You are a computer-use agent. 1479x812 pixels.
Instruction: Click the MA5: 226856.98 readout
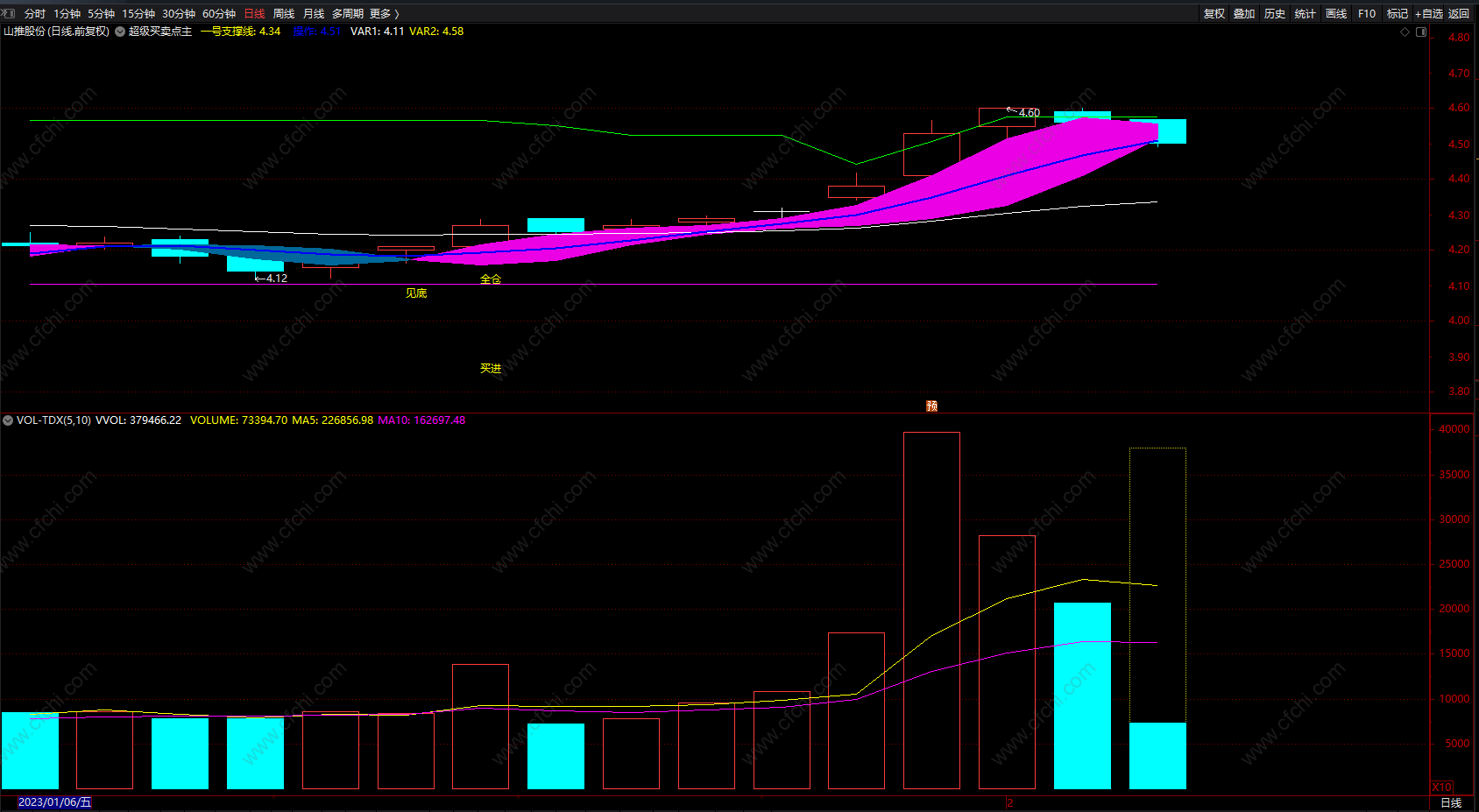(332, 420)
